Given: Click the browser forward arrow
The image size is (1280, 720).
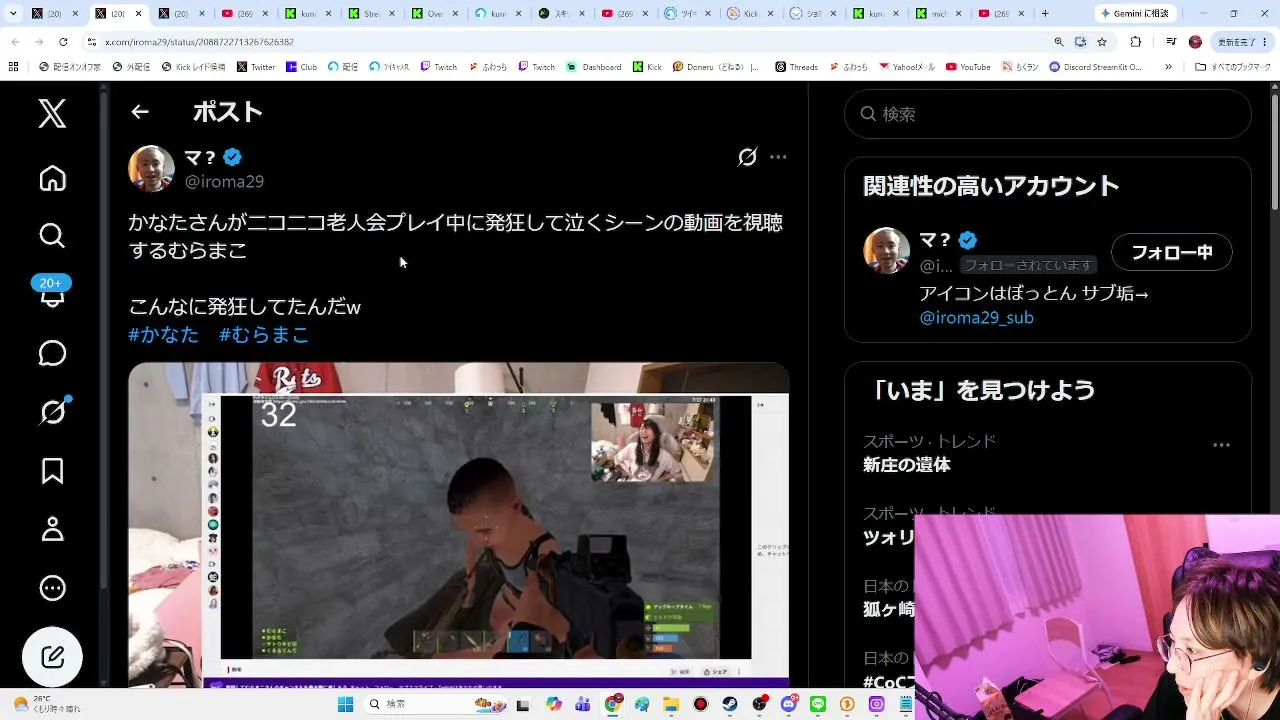Looking at the screenshot, I should click(39, 42).
